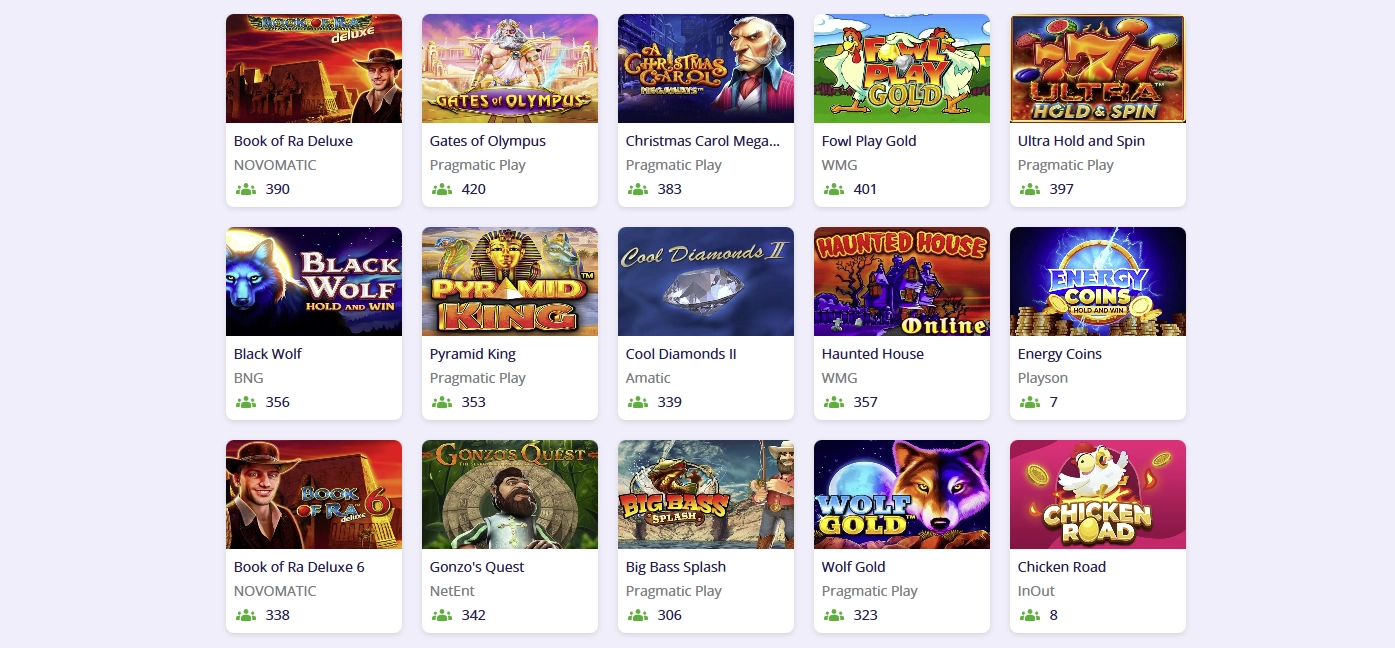The image size is (1395, 648).
Task: Click the NOVOMATIC provider text under Book of Ra Deluxe 6
Action: (277, 590)
